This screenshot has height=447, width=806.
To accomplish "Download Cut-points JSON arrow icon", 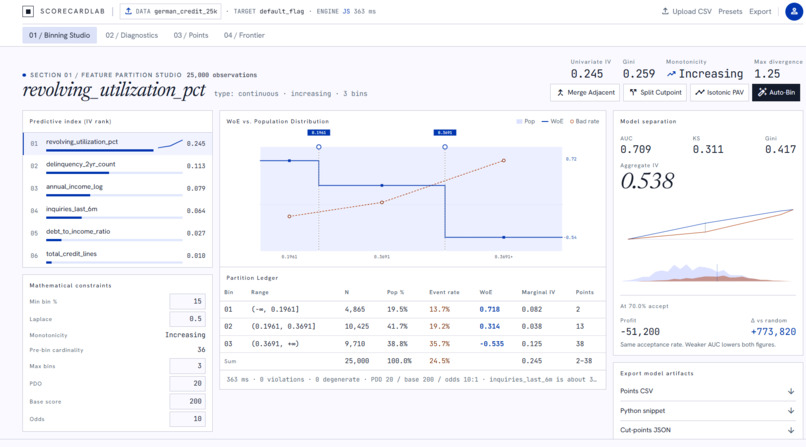I will tap(791, 431).
